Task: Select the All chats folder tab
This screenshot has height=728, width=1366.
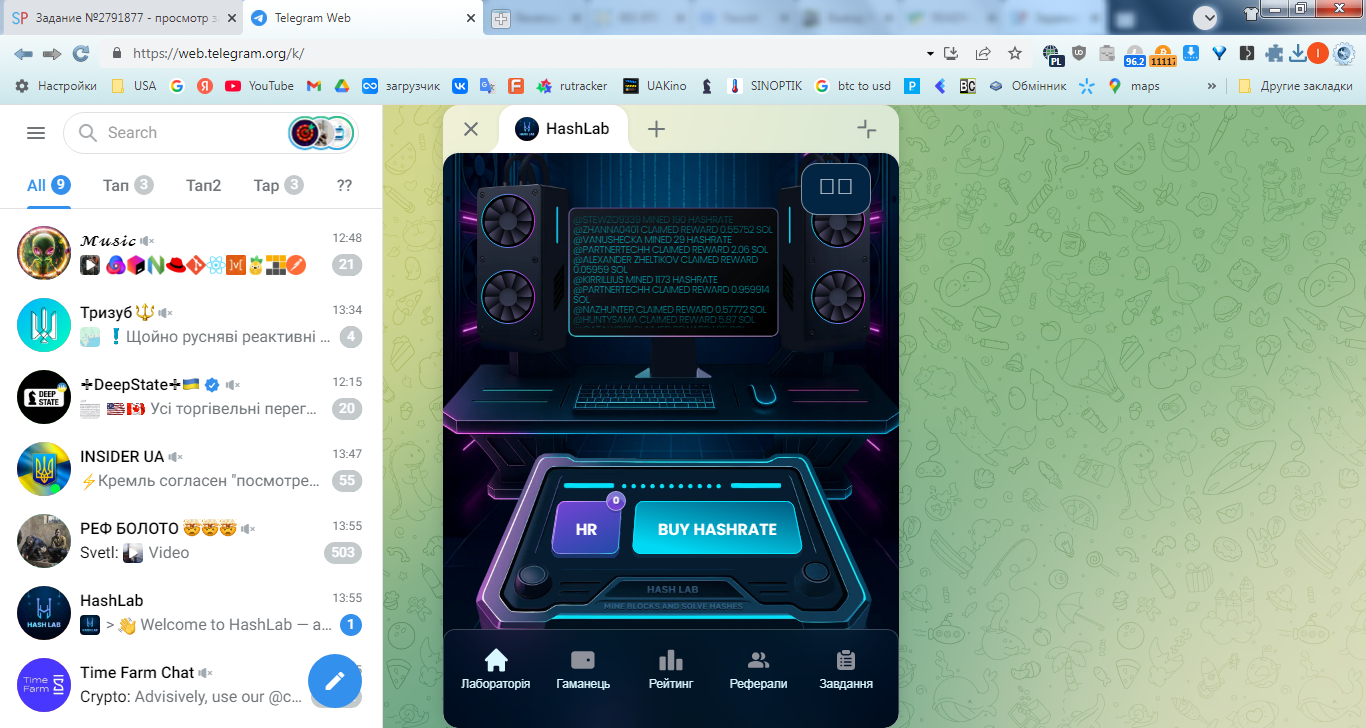Action: [x=48, y=185]
